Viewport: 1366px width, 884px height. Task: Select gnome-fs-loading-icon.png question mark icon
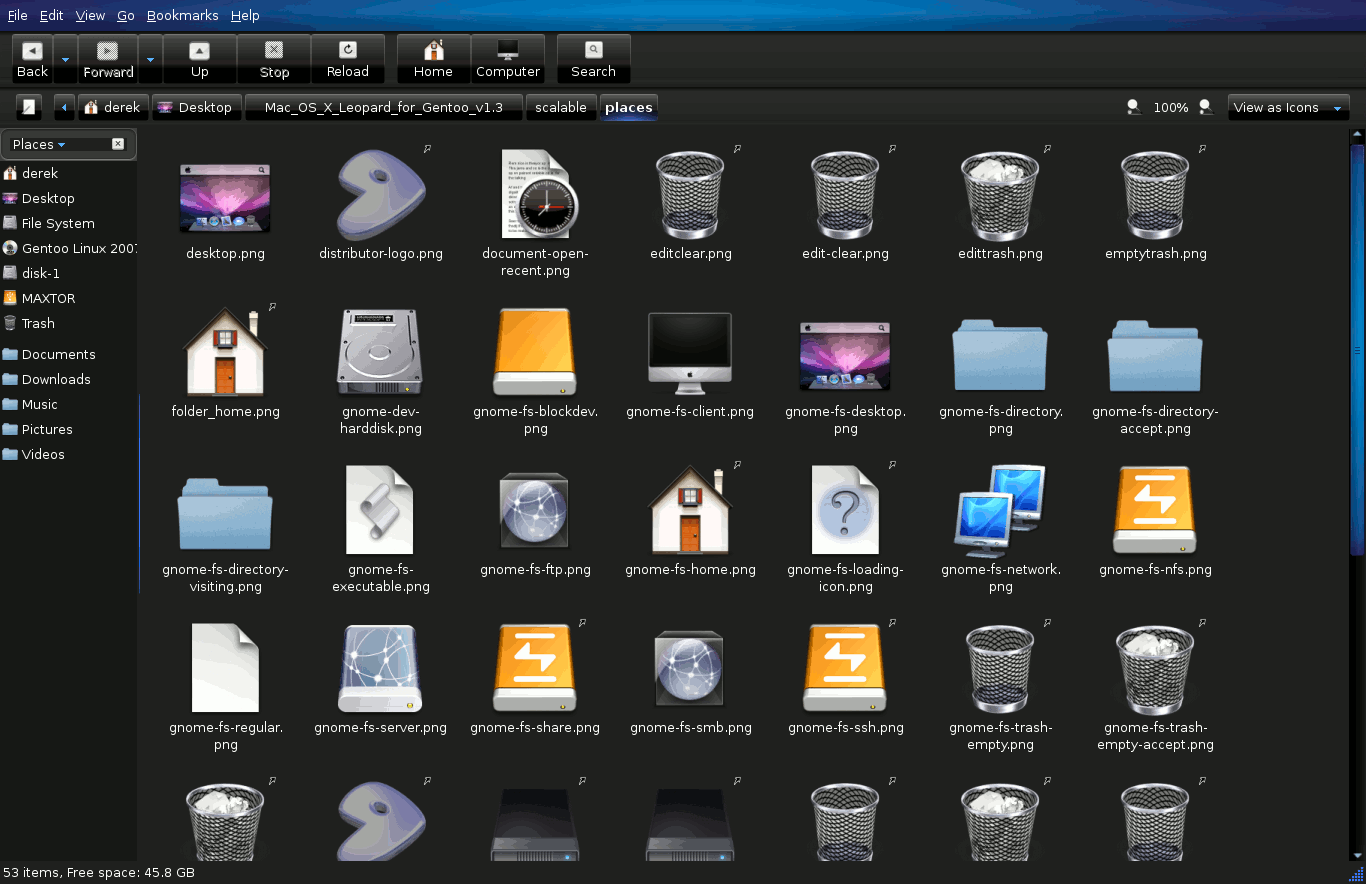[846, 510]
